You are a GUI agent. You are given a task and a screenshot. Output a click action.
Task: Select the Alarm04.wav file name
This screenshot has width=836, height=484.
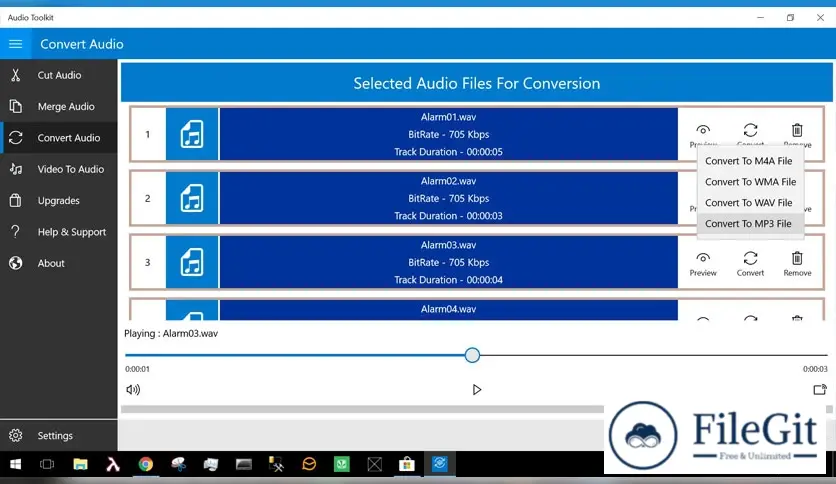[448, 309]
